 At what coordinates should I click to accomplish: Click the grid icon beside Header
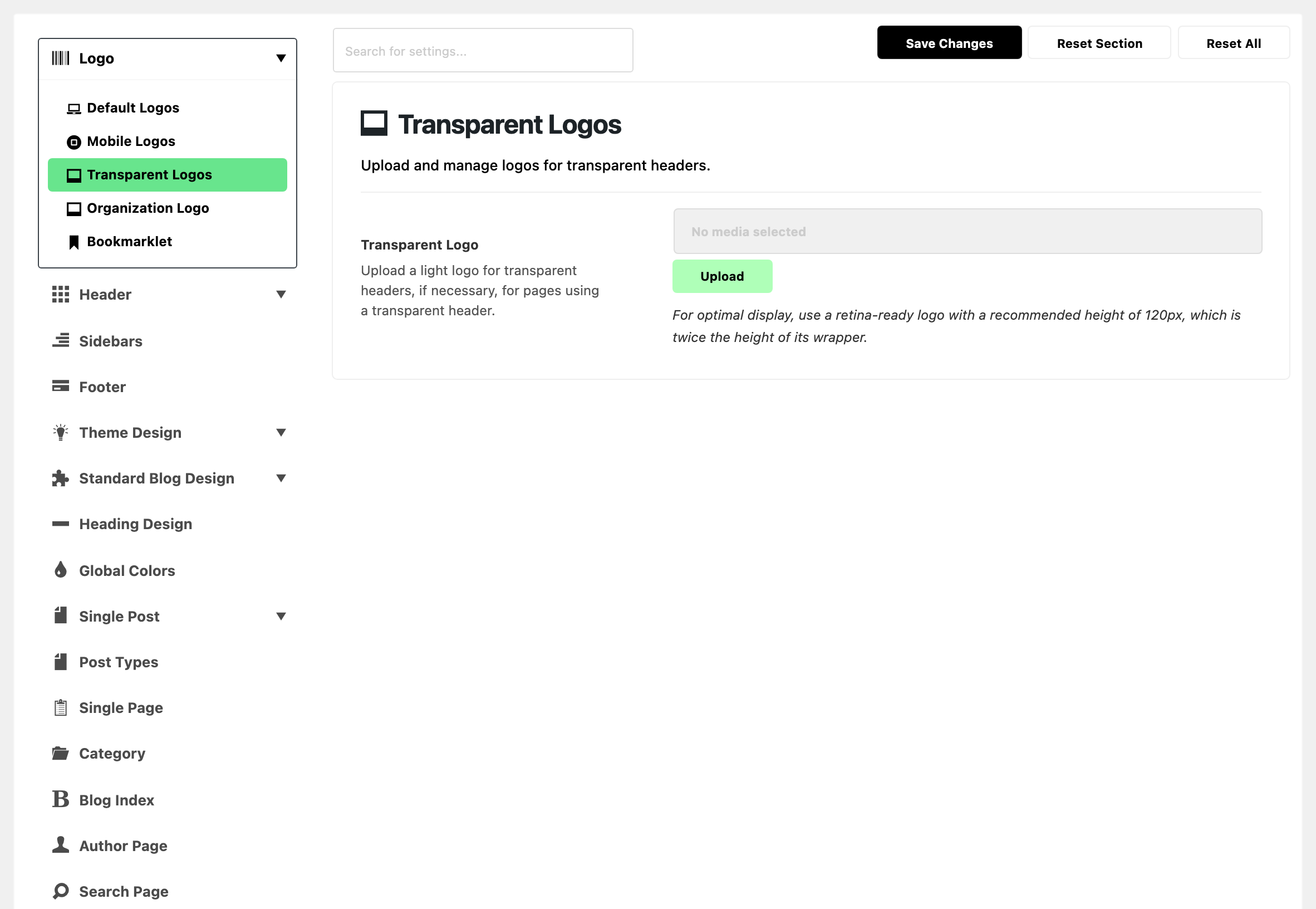61,295
